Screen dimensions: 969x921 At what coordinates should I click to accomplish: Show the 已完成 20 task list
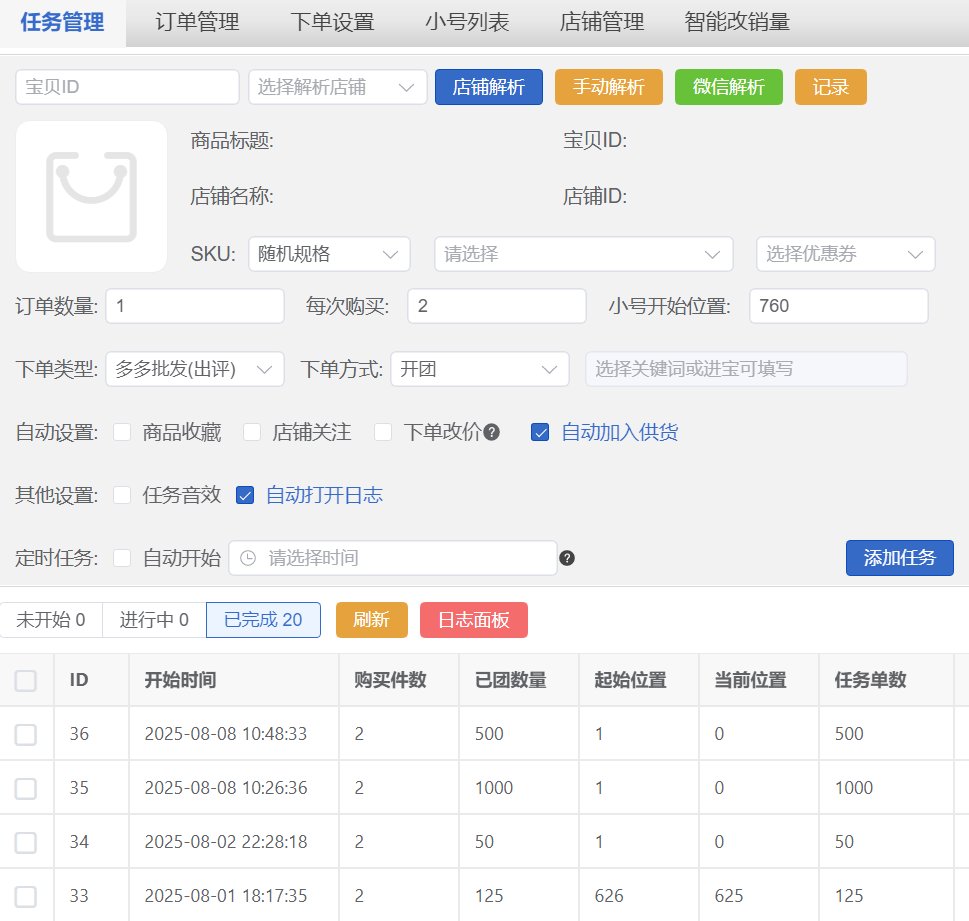[x=263, y=620]
